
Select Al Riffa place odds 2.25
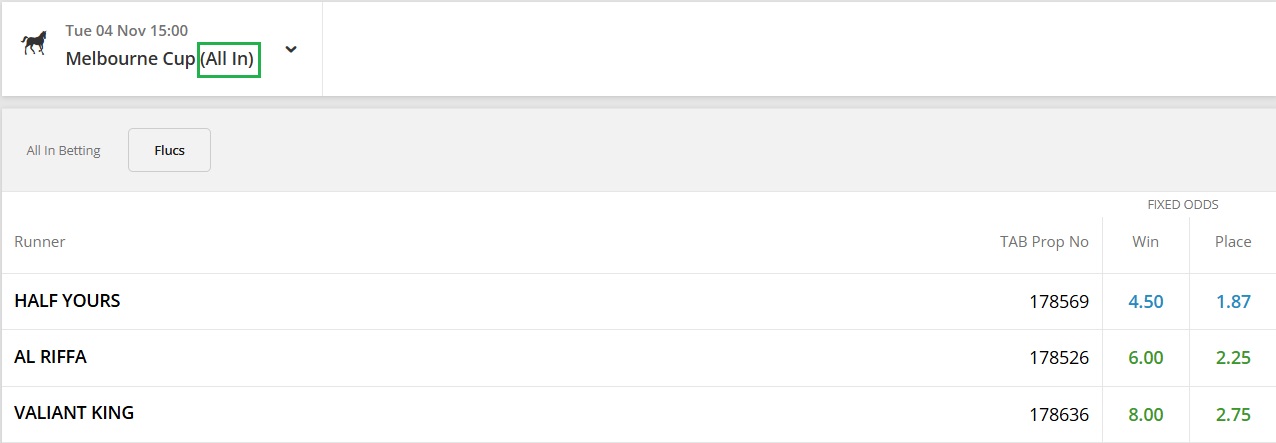1233,357
